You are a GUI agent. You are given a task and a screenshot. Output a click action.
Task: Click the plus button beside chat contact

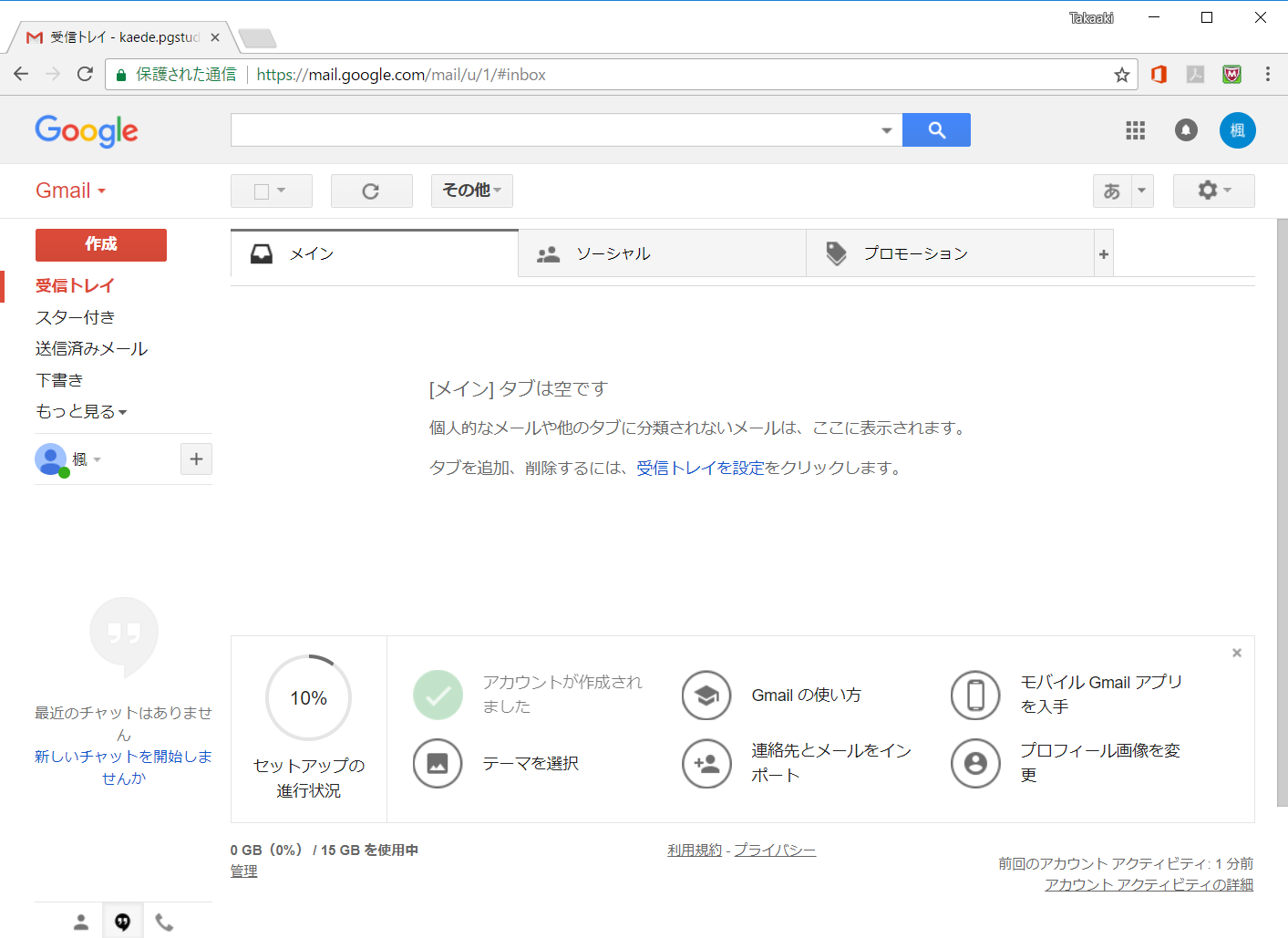tap(196, 459)
